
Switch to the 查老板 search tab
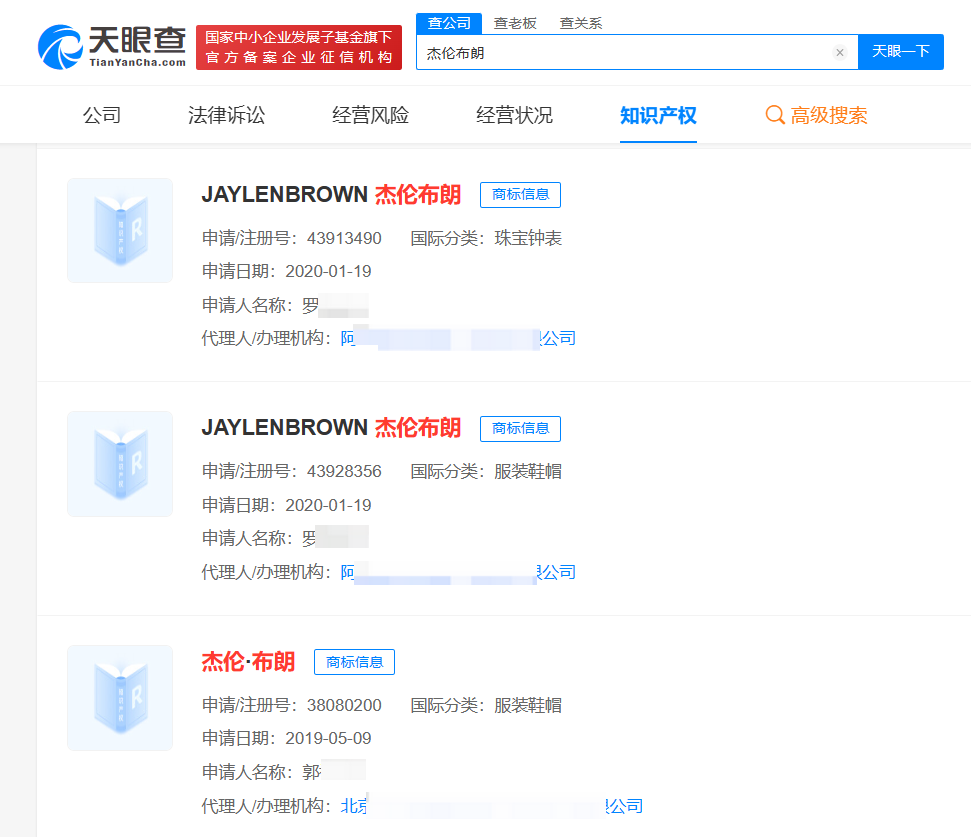(x=515, y=23)
